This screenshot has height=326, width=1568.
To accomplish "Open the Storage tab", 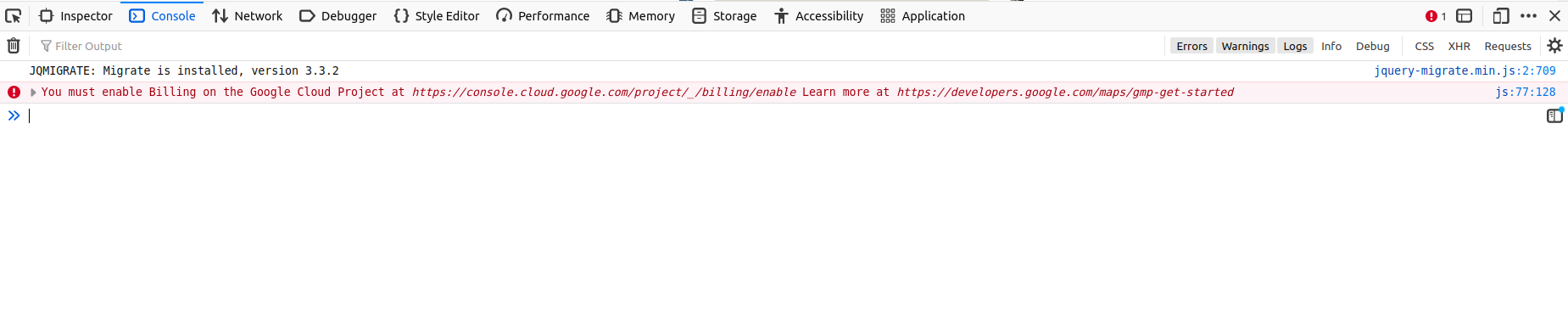I will pos(725,16).
